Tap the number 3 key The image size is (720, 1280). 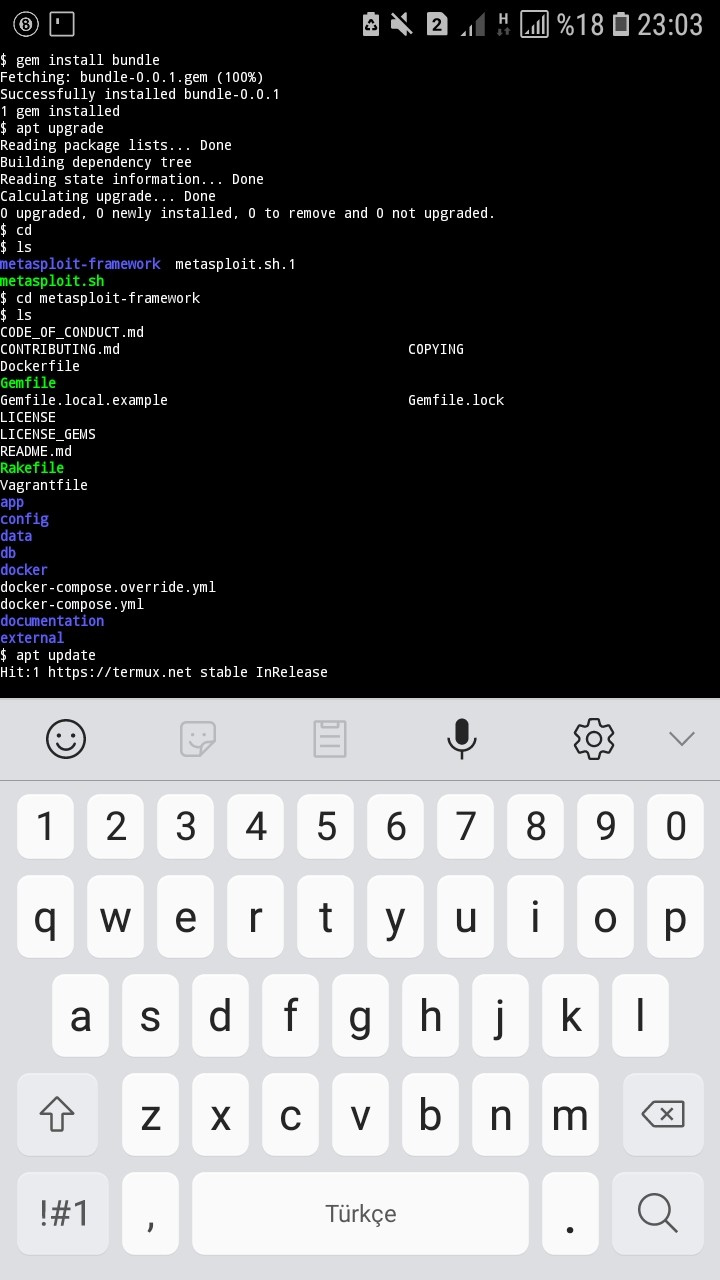(186, 826)
